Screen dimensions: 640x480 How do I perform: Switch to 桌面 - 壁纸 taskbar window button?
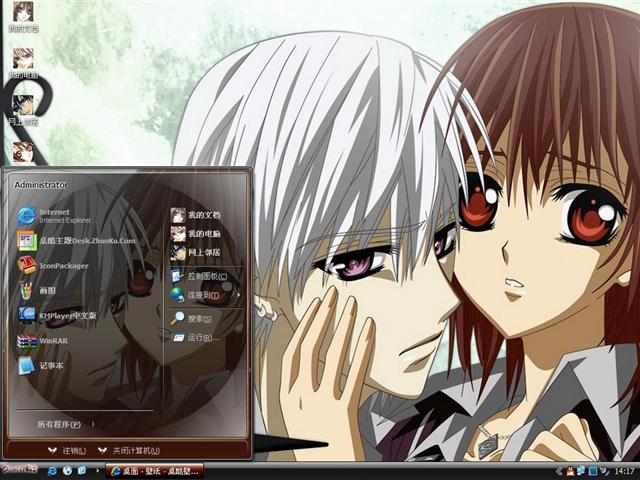click(155, 471)
